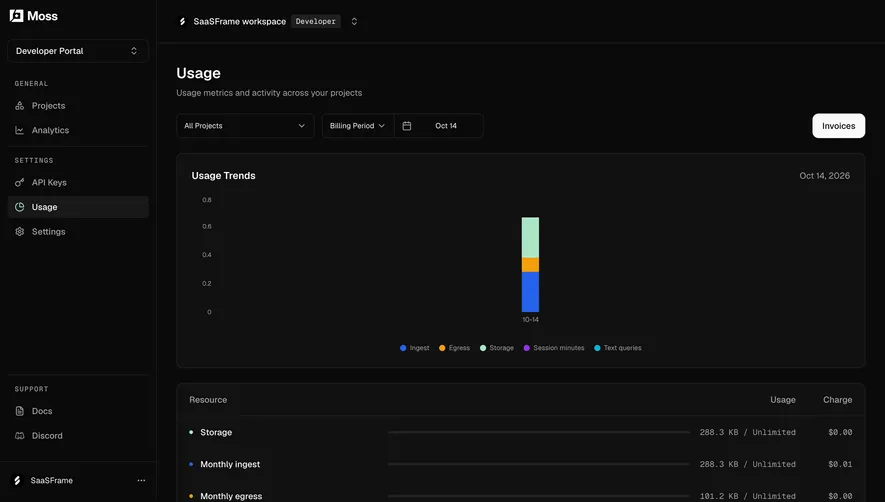The height and width of the screenshot is (502, 885).
Task: Click the Storage usage progress bar
Action: coord(538,432)
